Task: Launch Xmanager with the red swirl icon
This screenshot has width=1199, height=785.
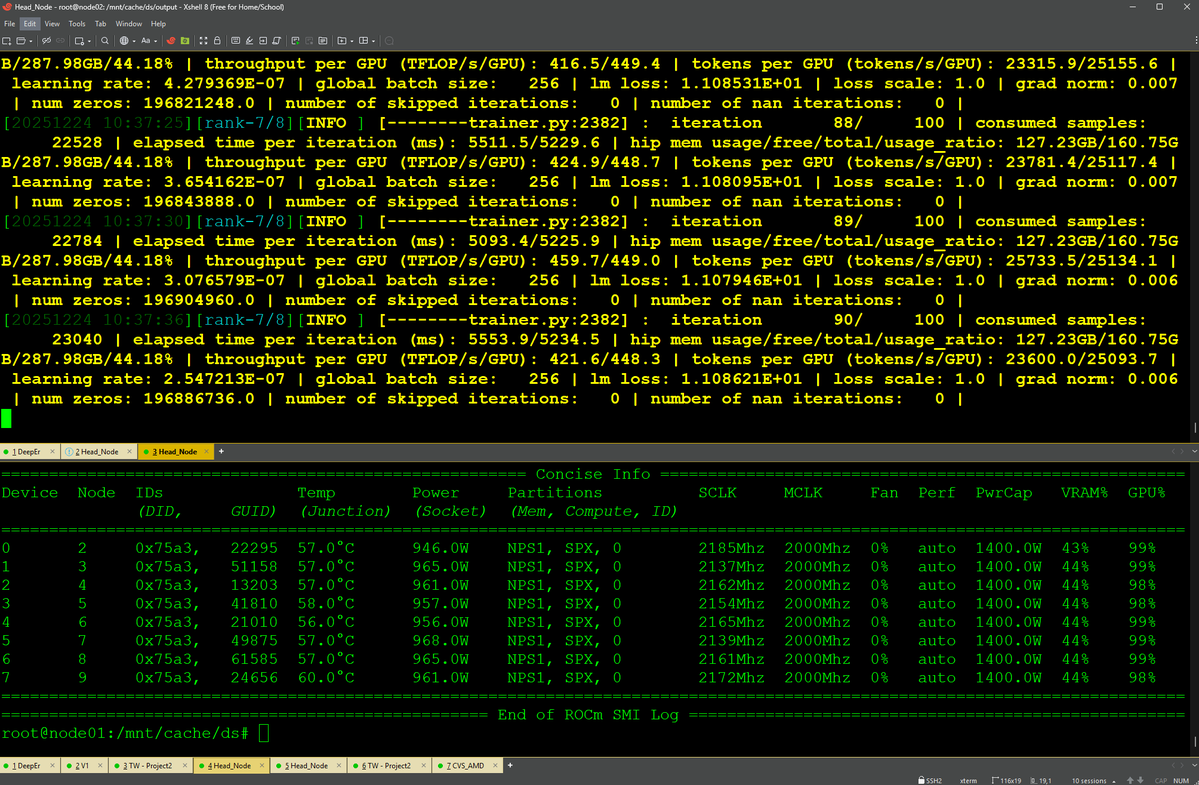Action: pos(171,41)
